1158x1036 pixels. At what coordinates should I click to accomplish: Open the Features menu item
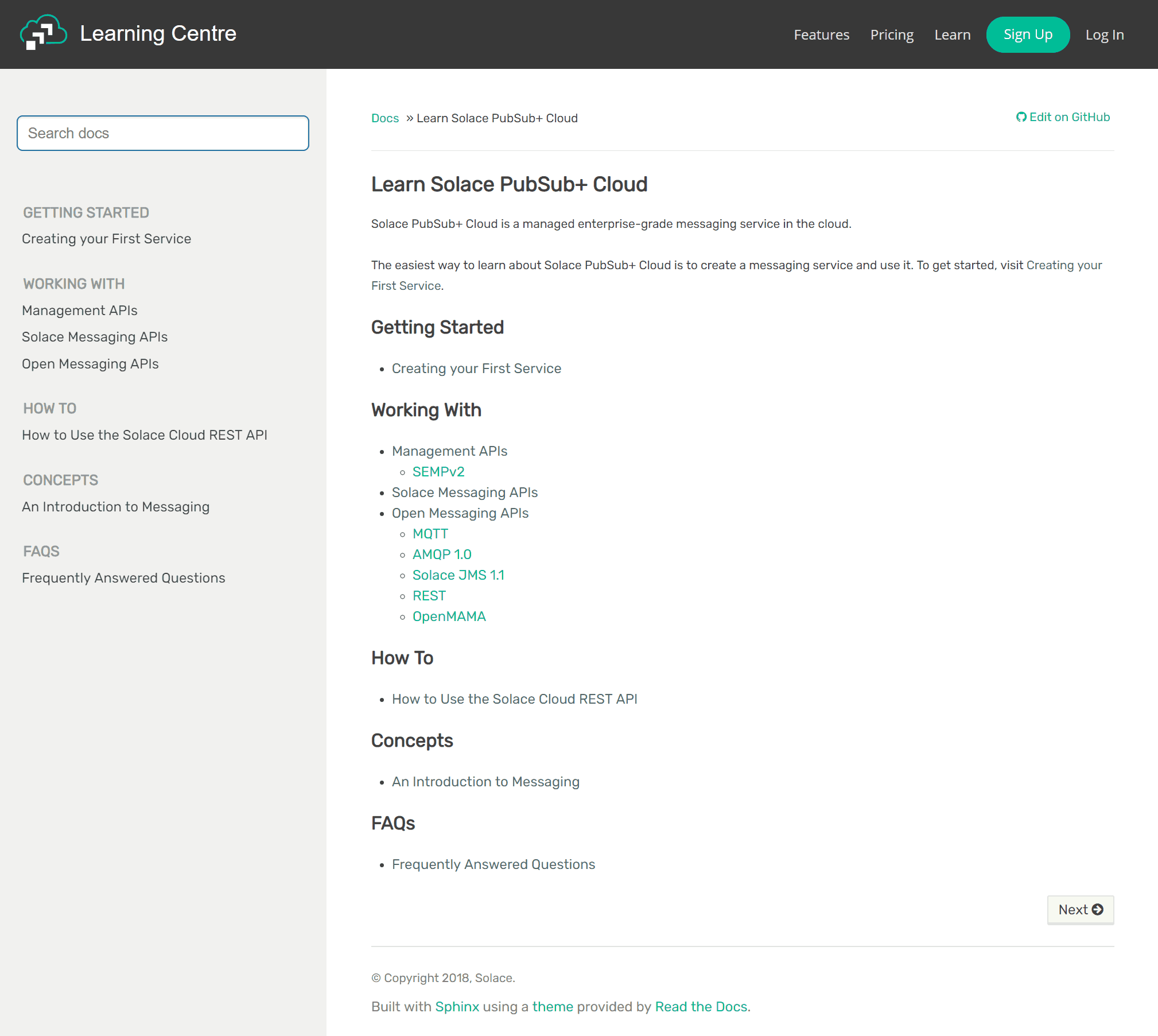[821, 34]
